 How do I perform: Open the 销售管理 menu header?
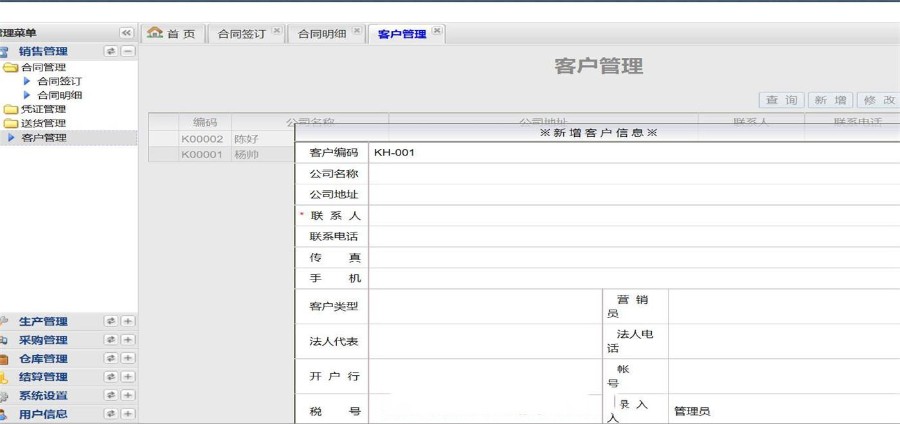pos(43,52)
